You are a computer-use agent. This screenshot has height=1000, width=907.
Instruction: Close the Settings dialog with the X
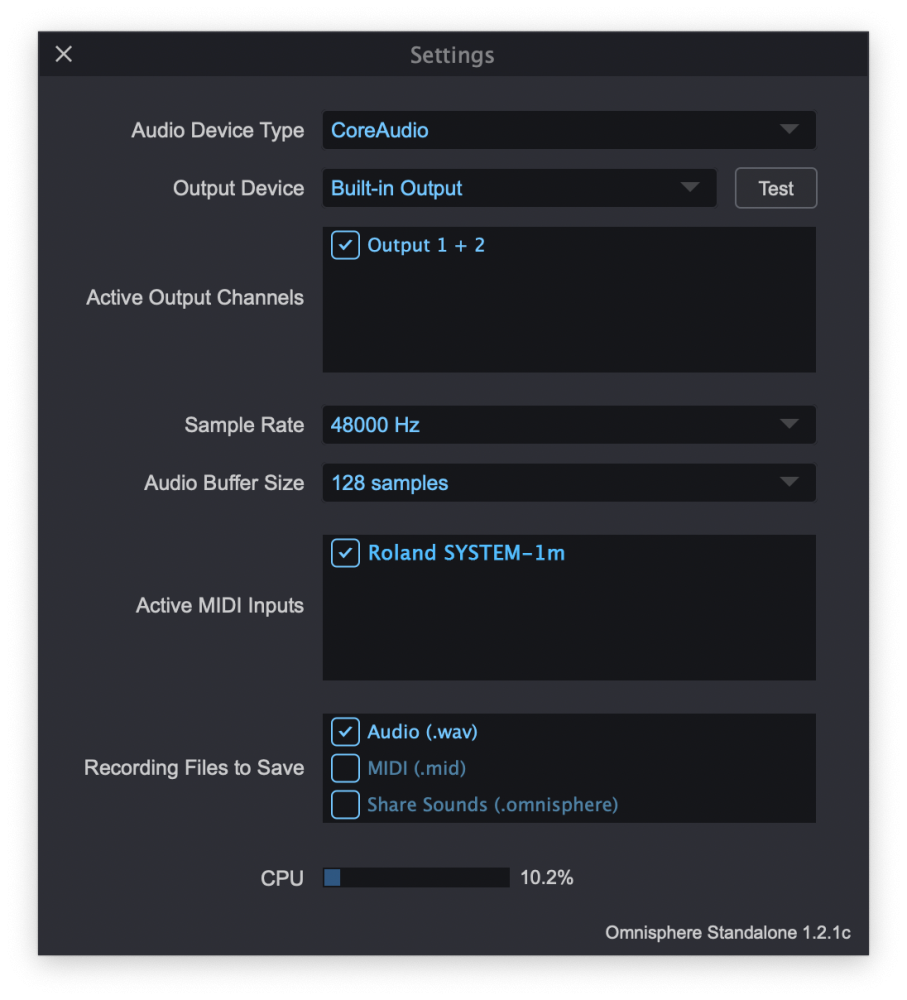coord(64,54)
